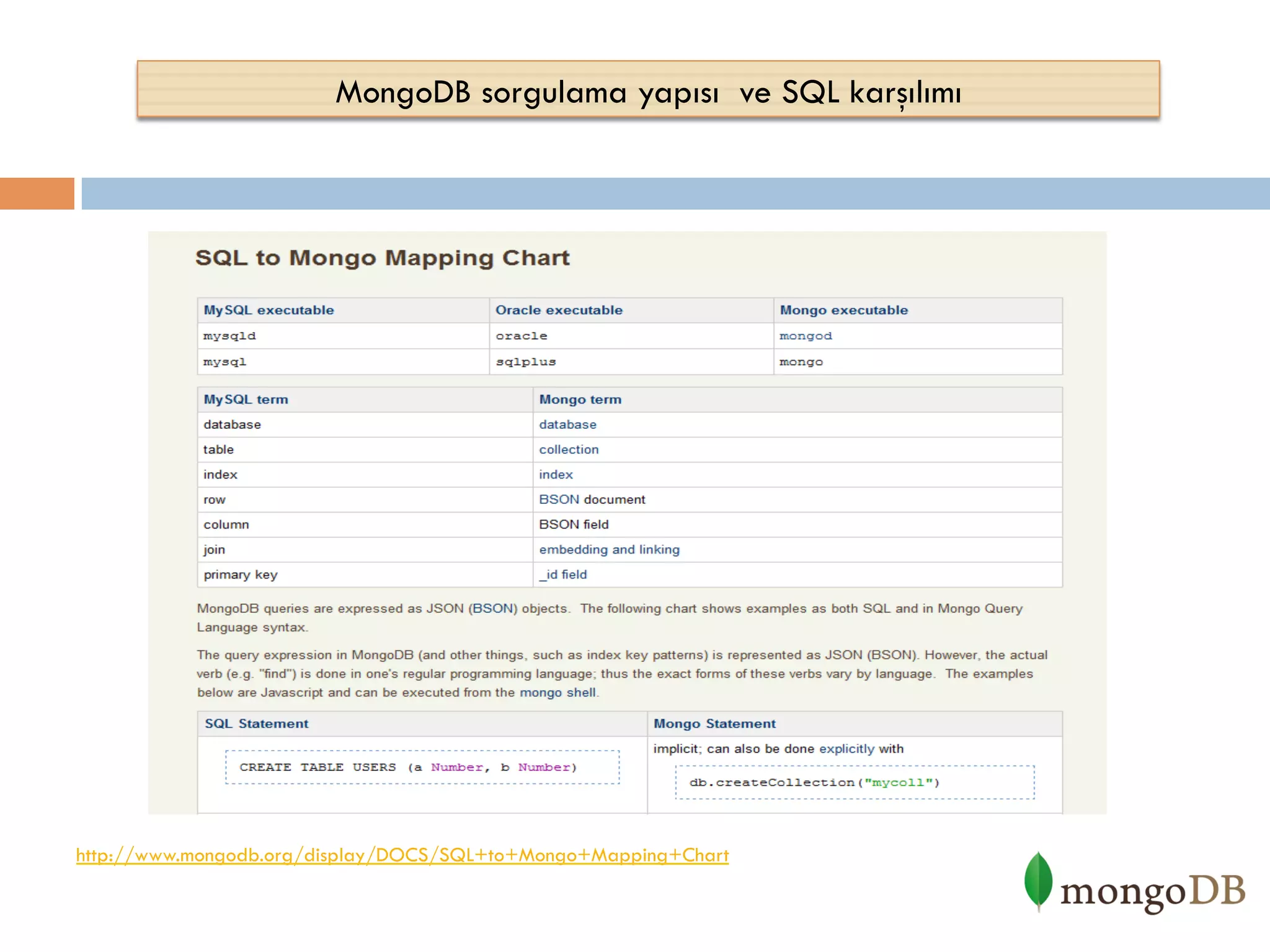This screenshot has width=1270, height=952.
Task: Click the 'mongo' executable cell
Action: click(918, 362)
